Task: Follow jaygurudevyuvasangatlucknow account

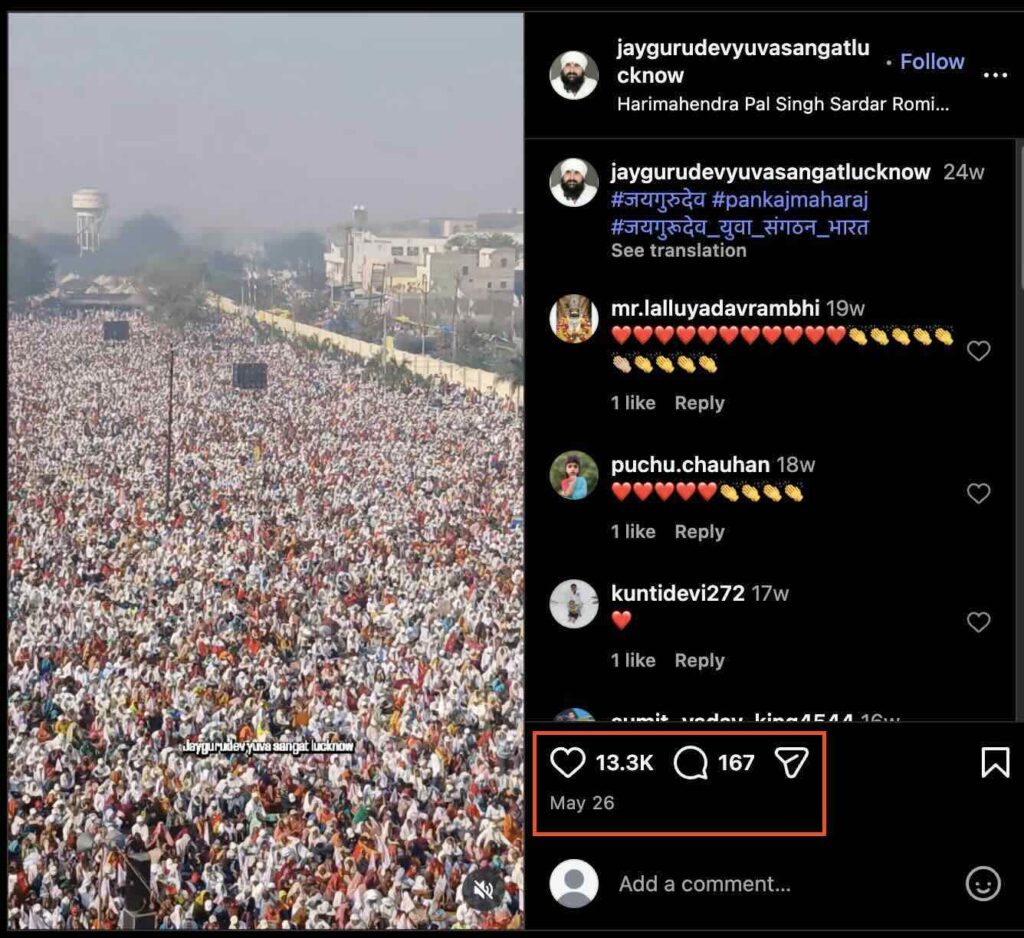Action: click(932, 61)
